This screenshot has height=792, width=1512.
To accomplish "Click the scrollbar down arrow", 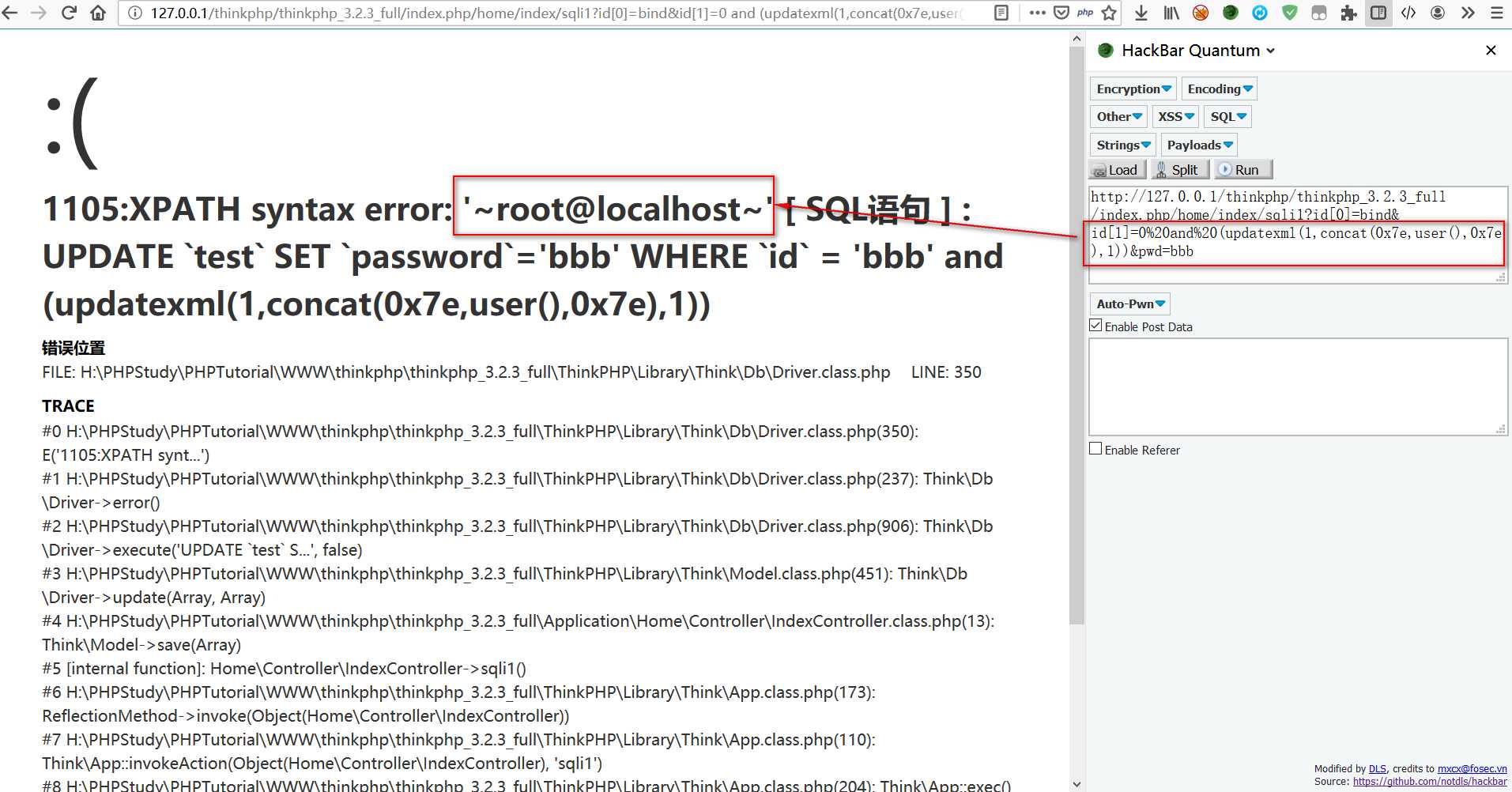I will tap(1076, 784).
